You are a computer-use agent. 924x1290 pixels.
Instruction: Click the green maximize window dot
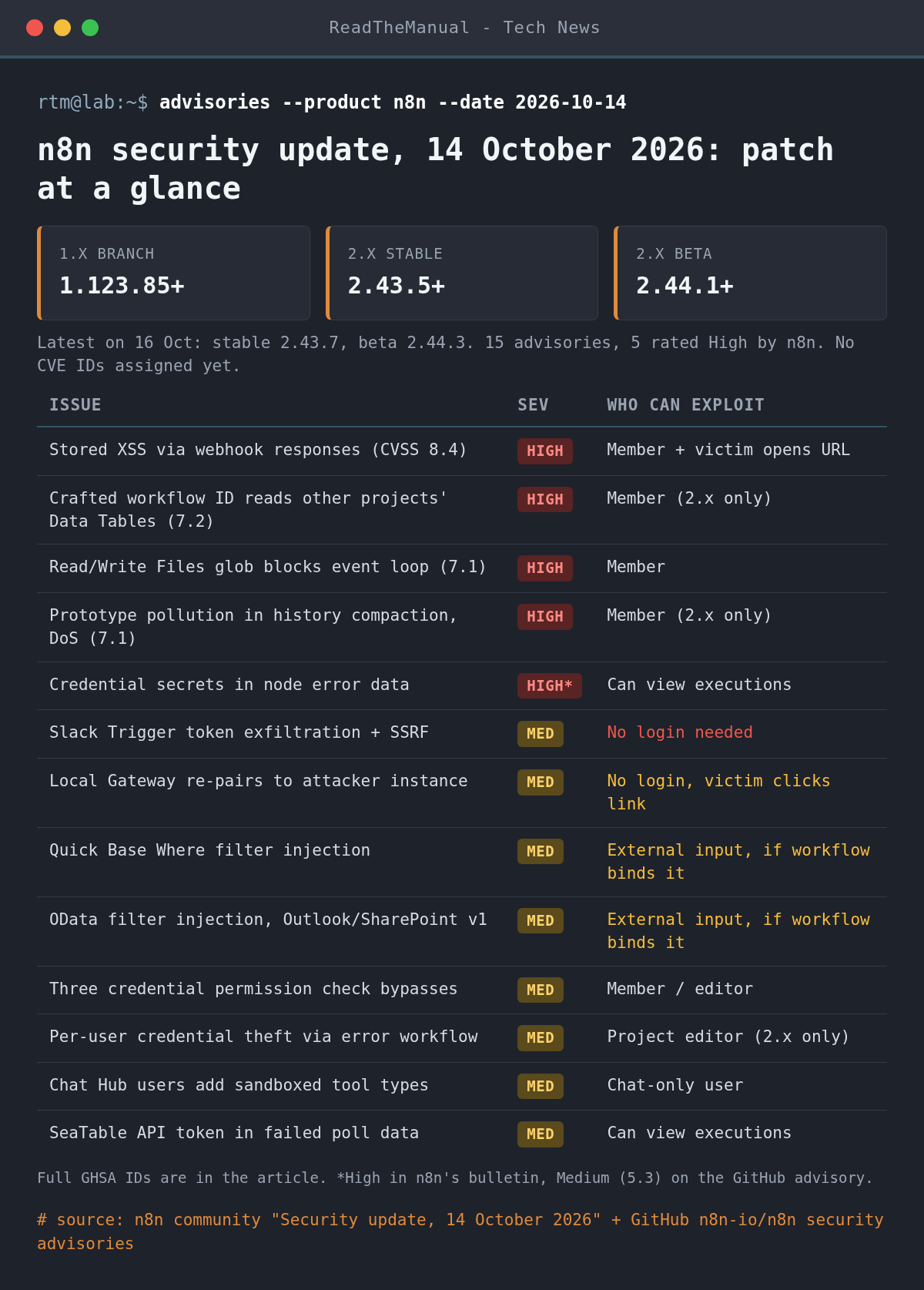[90, 28]
